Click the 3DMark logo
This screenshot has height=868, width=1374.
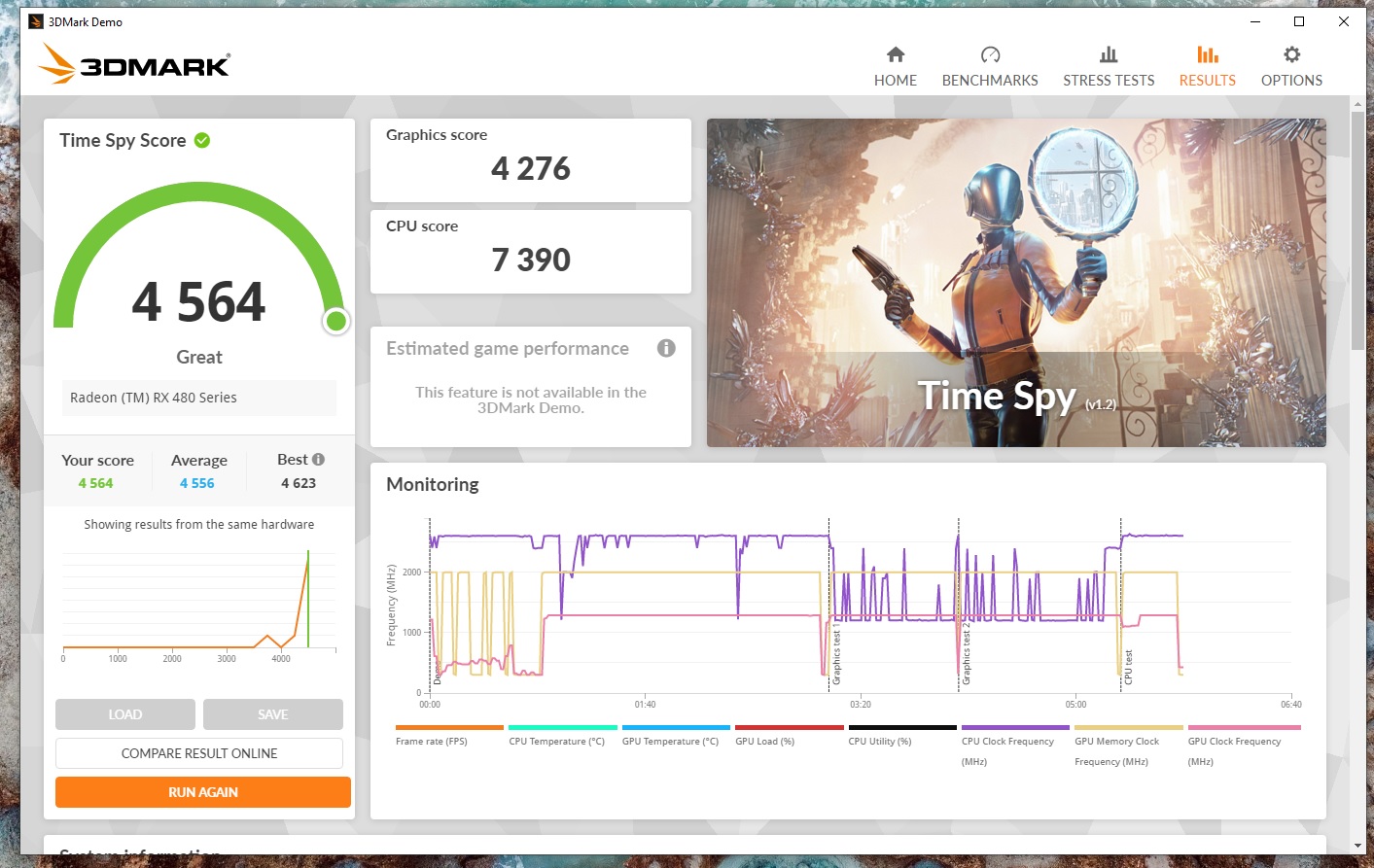134,64
